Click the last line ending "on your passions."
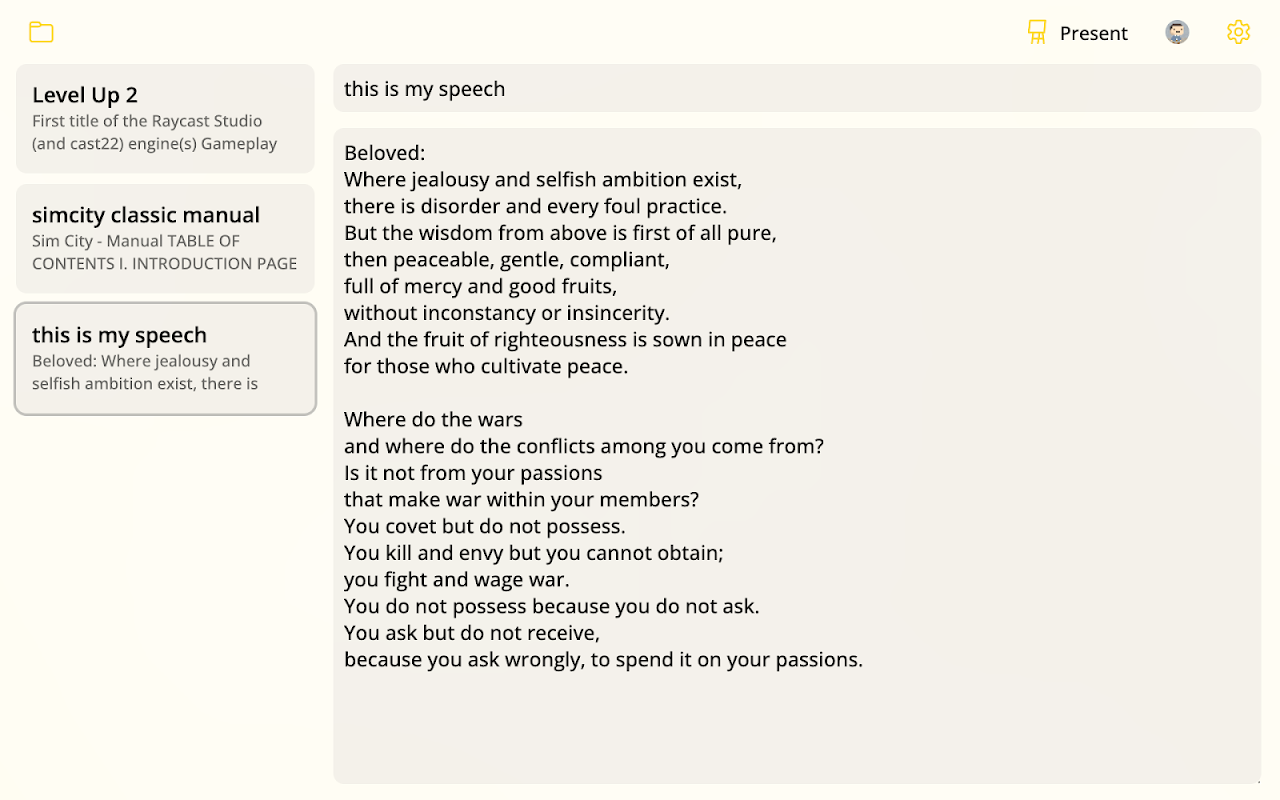This screenshot has height=800, width=1280. point(603,659)
